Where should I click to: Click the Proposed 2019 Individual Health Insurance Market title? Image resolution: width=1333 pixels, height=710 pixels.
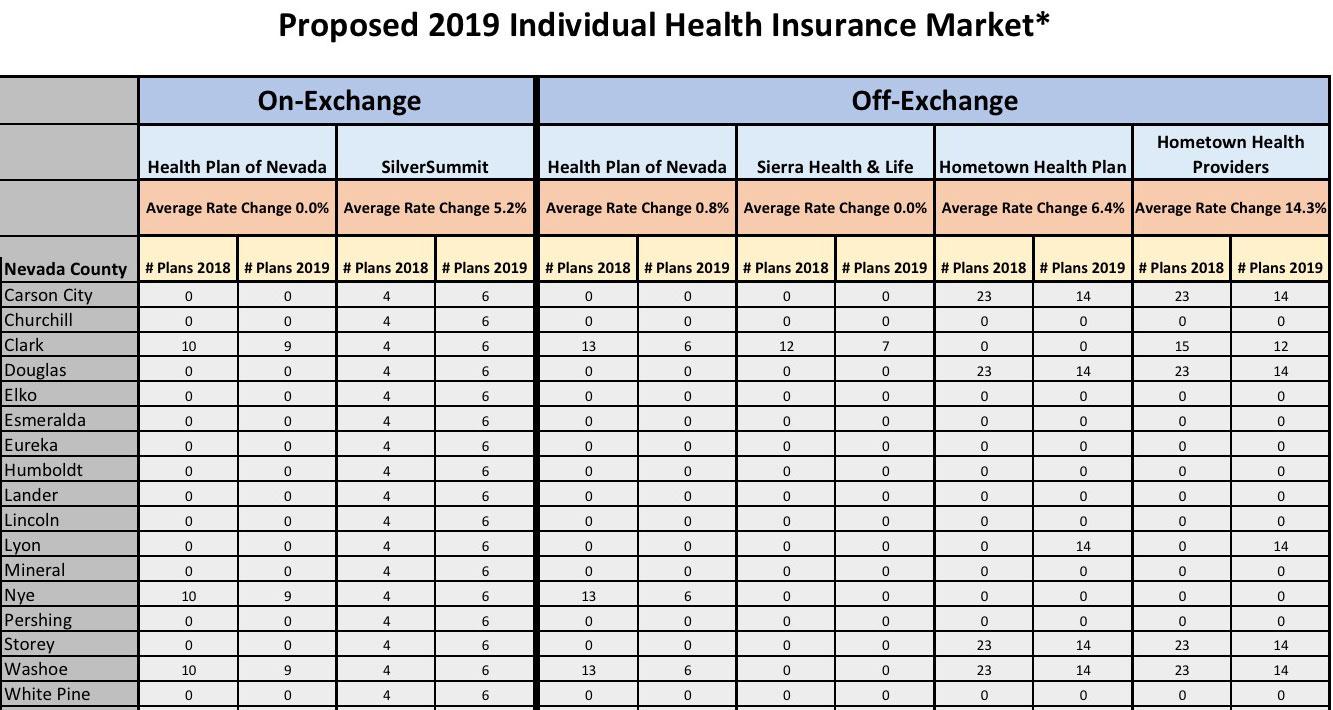(x=664, y=25)
